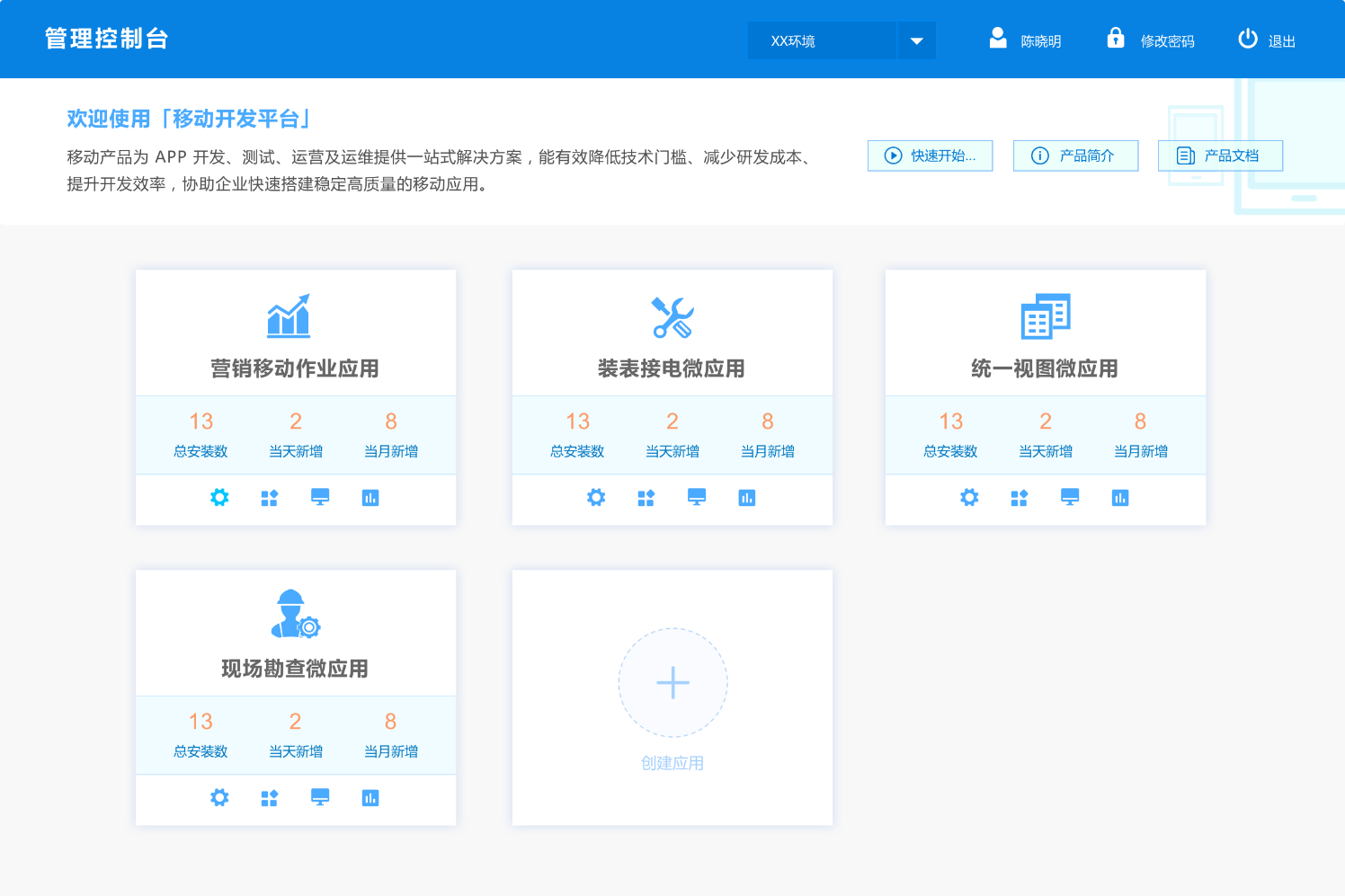Image resolution: width=1345 pixels, height=896 pixels.
Task: Click gear settings icon on 统一视图微应用 card
Action: [x=969, y=498]
